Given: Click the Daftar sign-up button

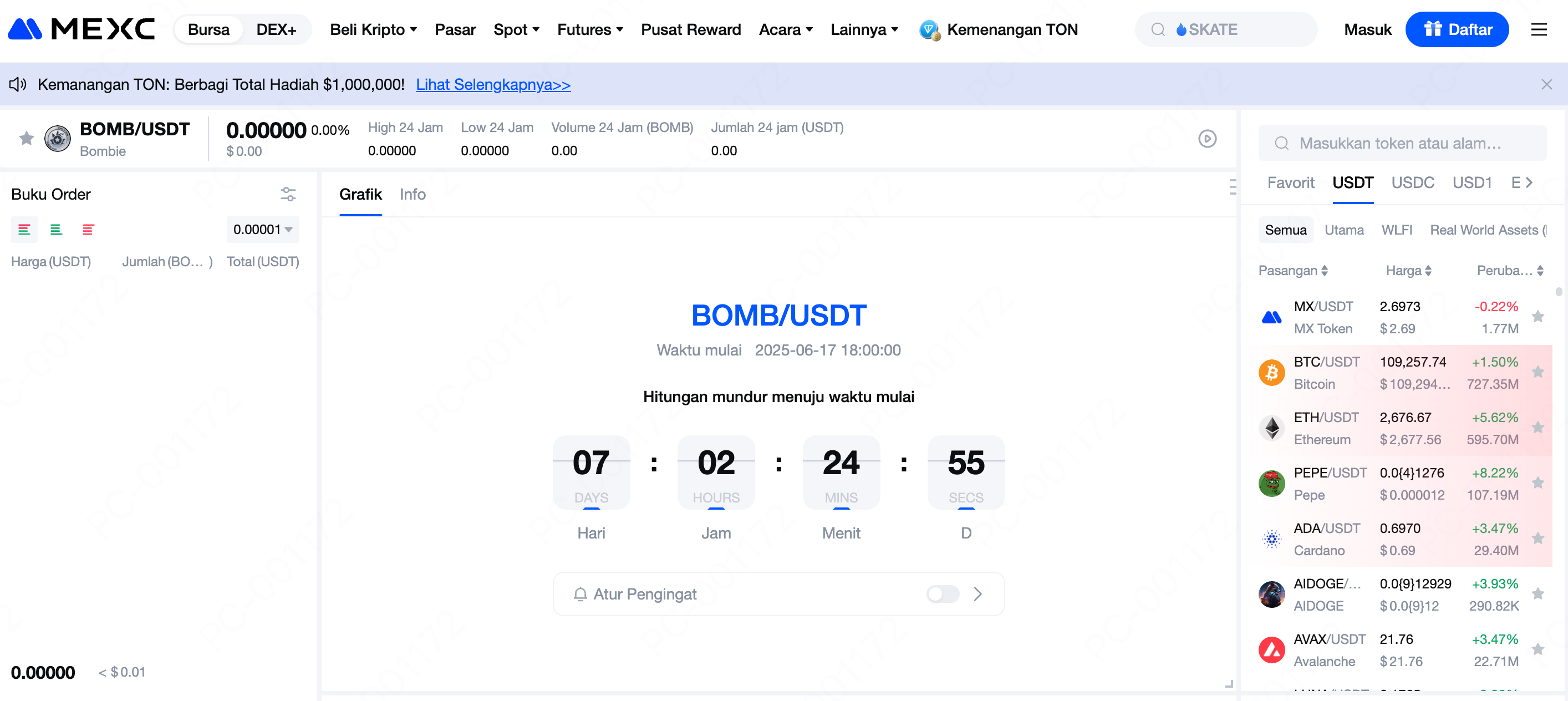Looking at the screenshot, I should (1457, 29).
